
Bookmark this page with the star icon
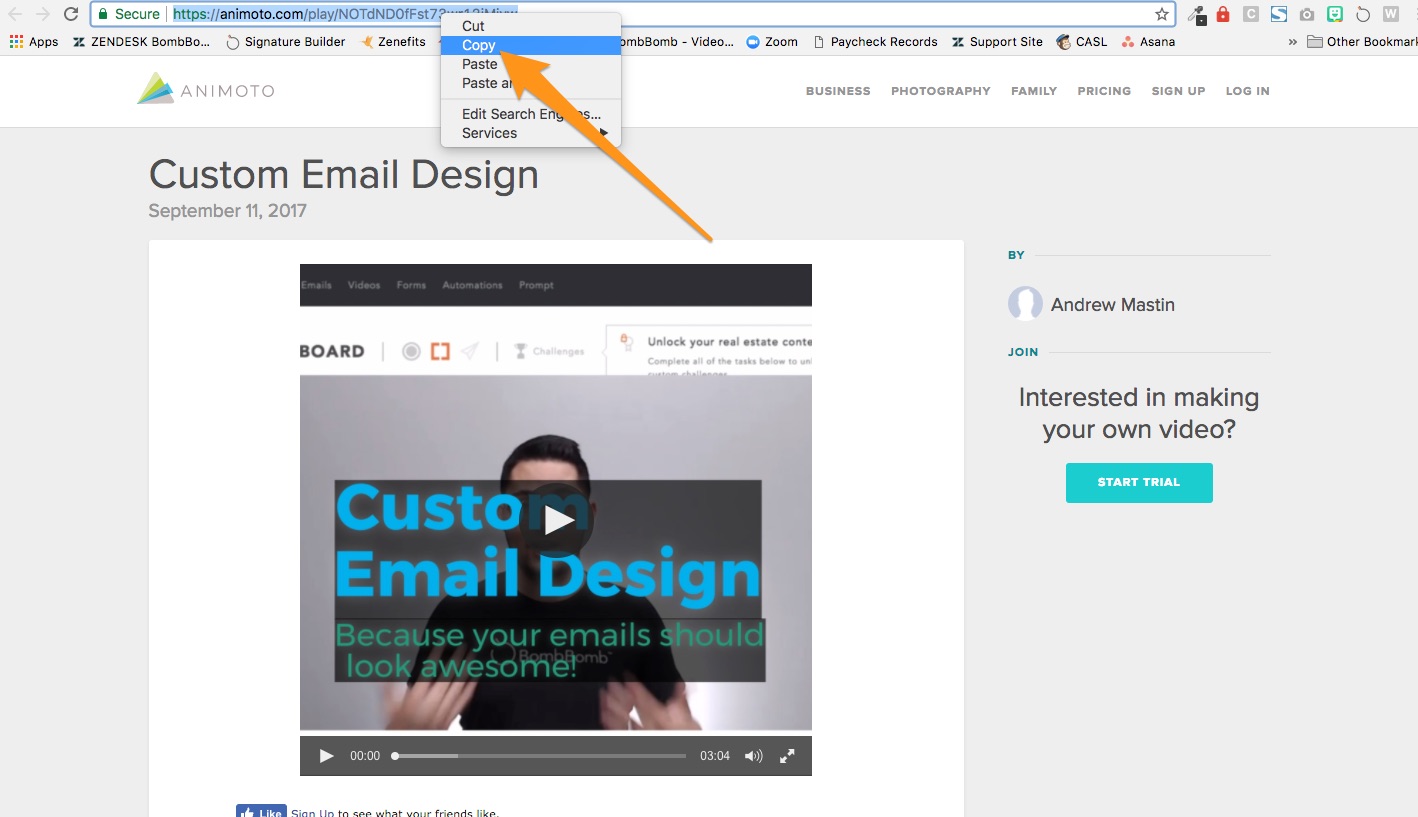(x=1161, y=14)
